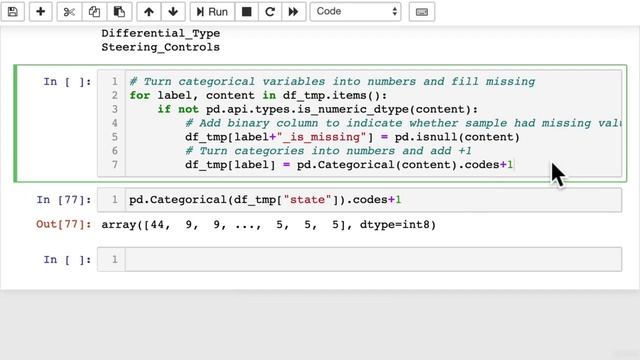Open the Code cell type dropdown
This screenshot has width=640, height=360.
[x=356, y=11]
